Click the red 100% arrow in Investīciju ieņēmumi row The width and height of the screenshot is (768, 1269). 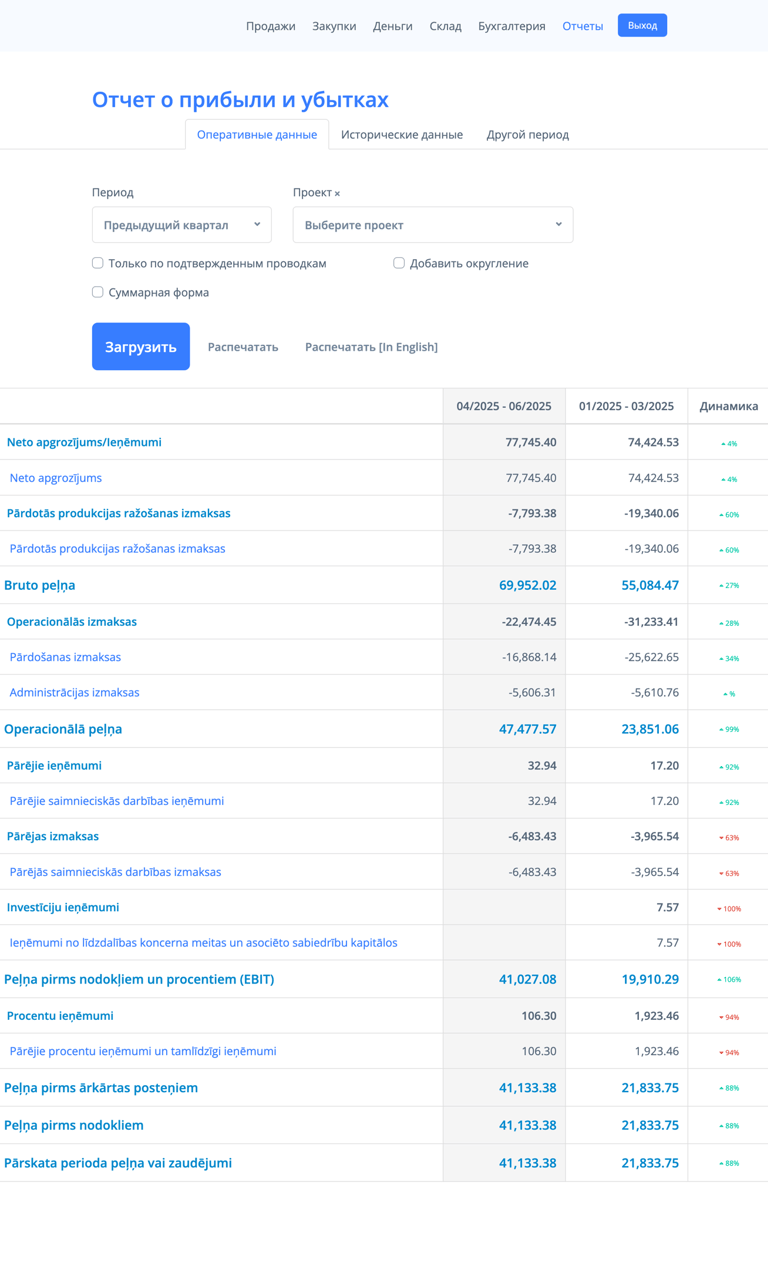tap(728, 909)
